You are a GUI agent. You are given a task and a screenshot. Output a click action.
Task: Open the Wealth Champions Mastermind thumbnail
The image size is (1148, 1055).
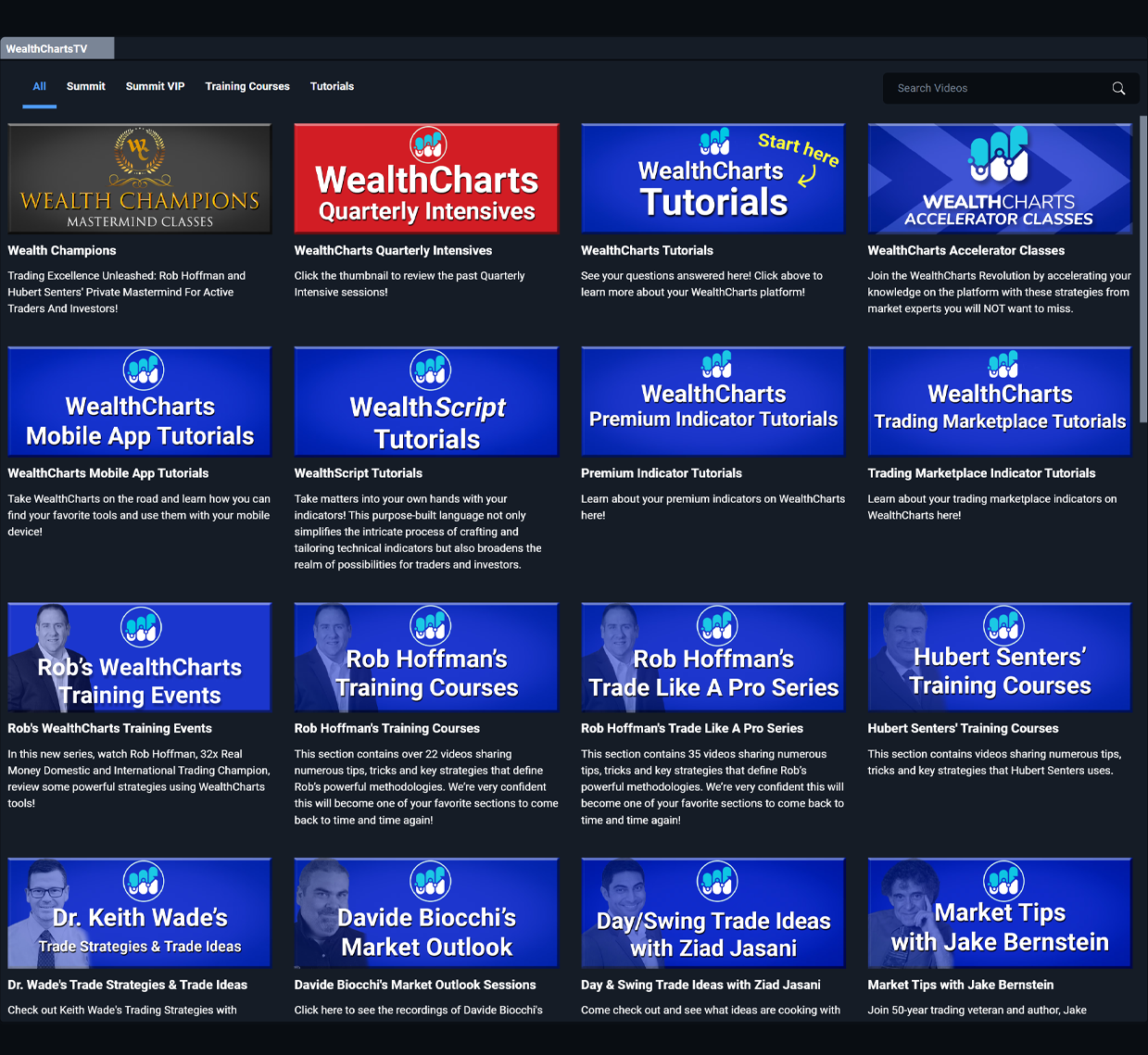click(140, 179)
